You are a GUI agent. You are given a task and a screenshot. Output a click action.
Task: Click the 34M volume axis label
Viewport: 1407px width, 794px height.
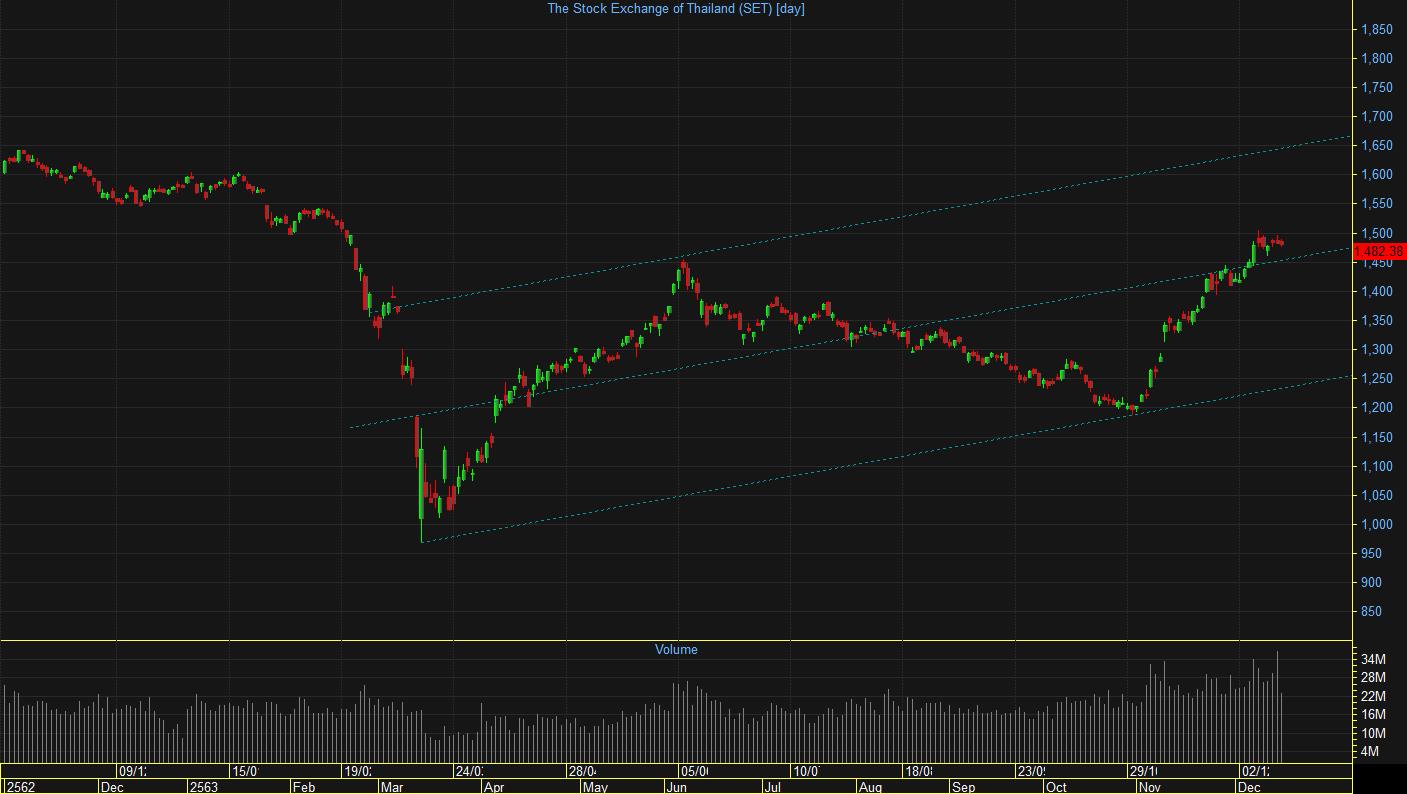(x=1373, y=660)
